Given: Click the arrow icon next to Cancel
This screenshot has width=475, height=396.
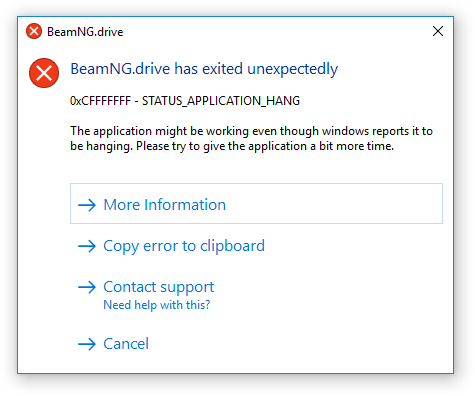Looking at the screenshot, I should [87, 344].
